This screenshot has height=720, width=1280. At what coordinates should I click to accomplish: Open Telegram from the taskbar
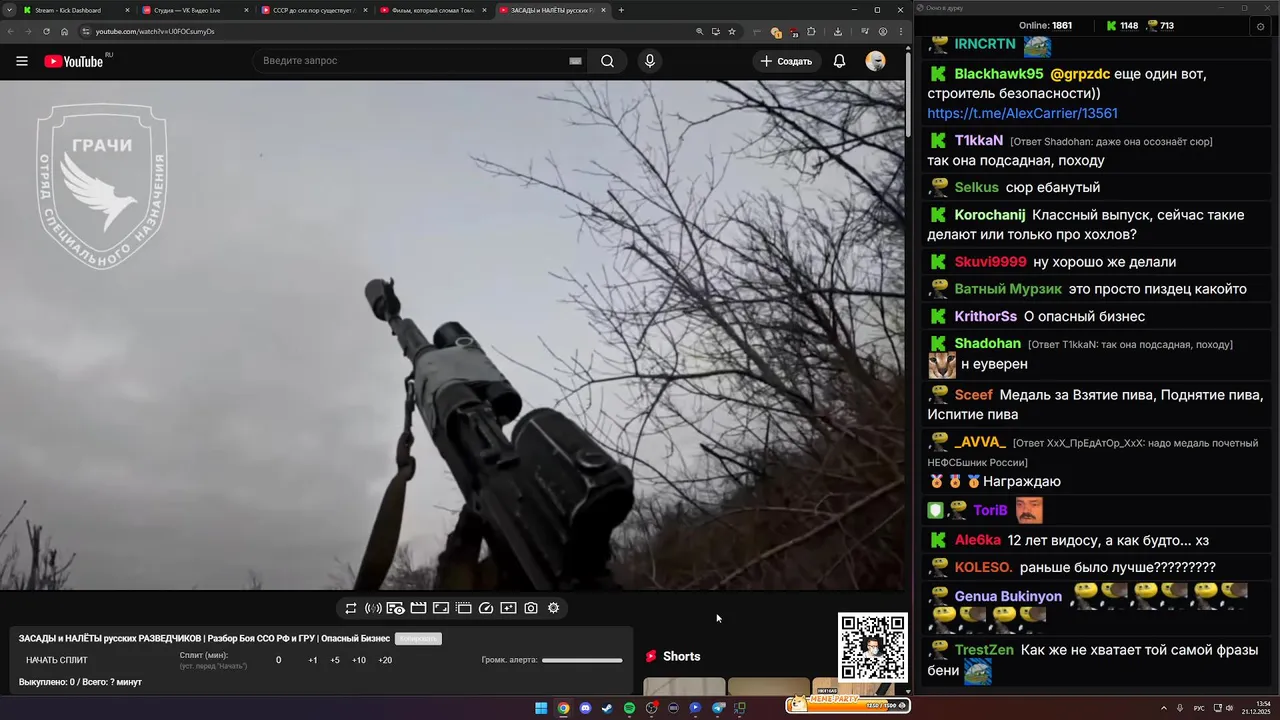[718, 709]
